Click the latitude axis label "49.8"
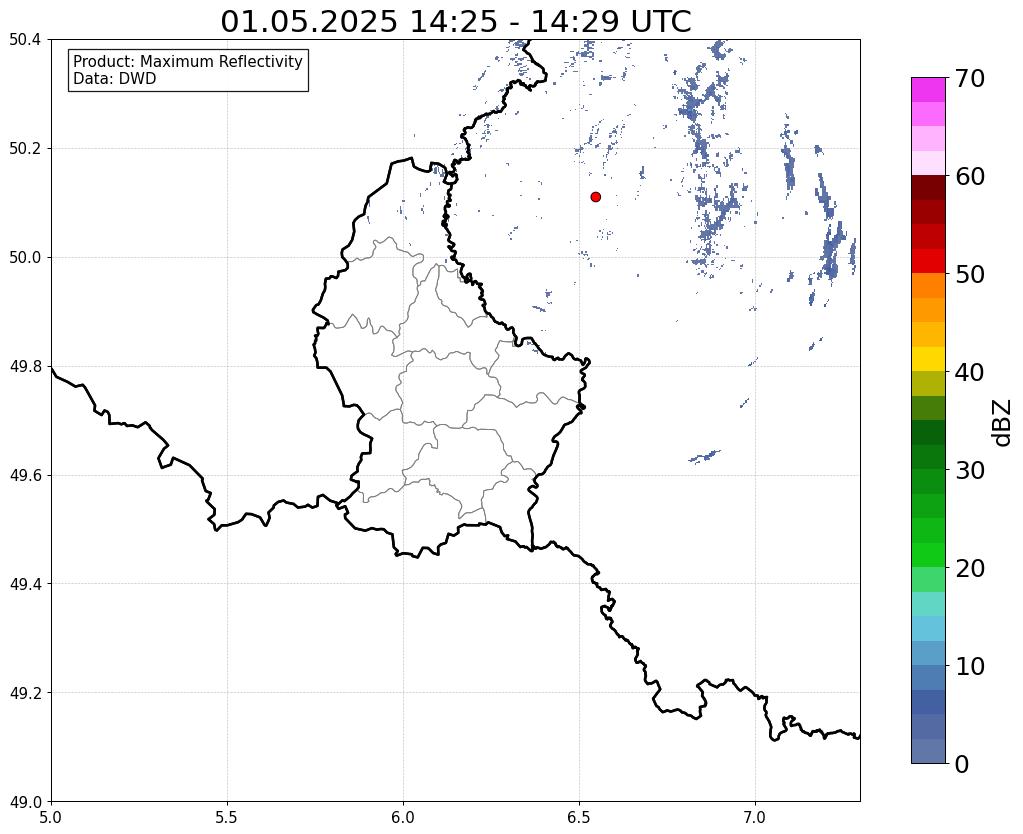Screen dimensions: 1023x834 coord(25,367)
